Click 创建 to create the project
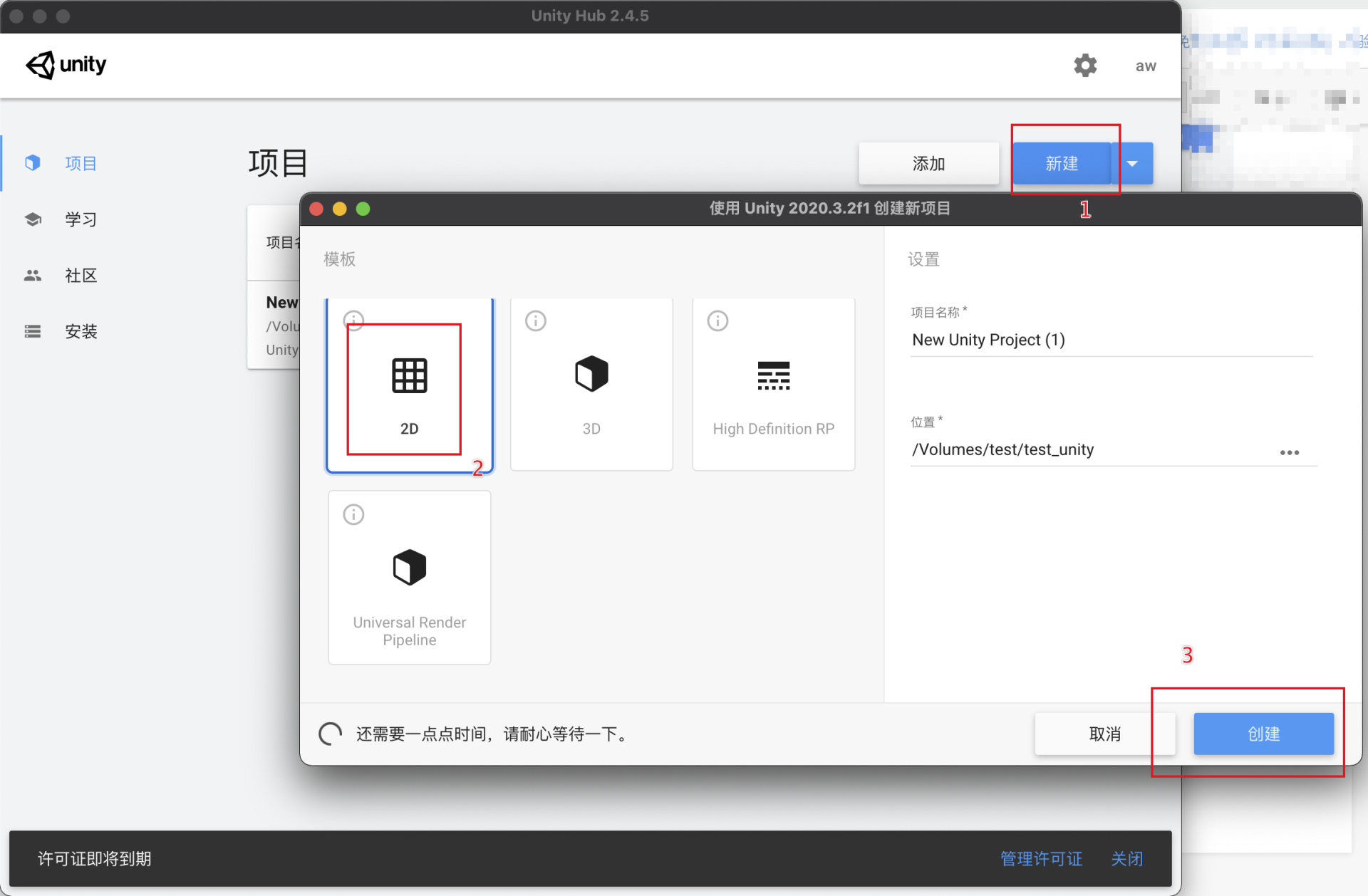This screenshot has width=1368, height=896. click(x=1264, y=734)
